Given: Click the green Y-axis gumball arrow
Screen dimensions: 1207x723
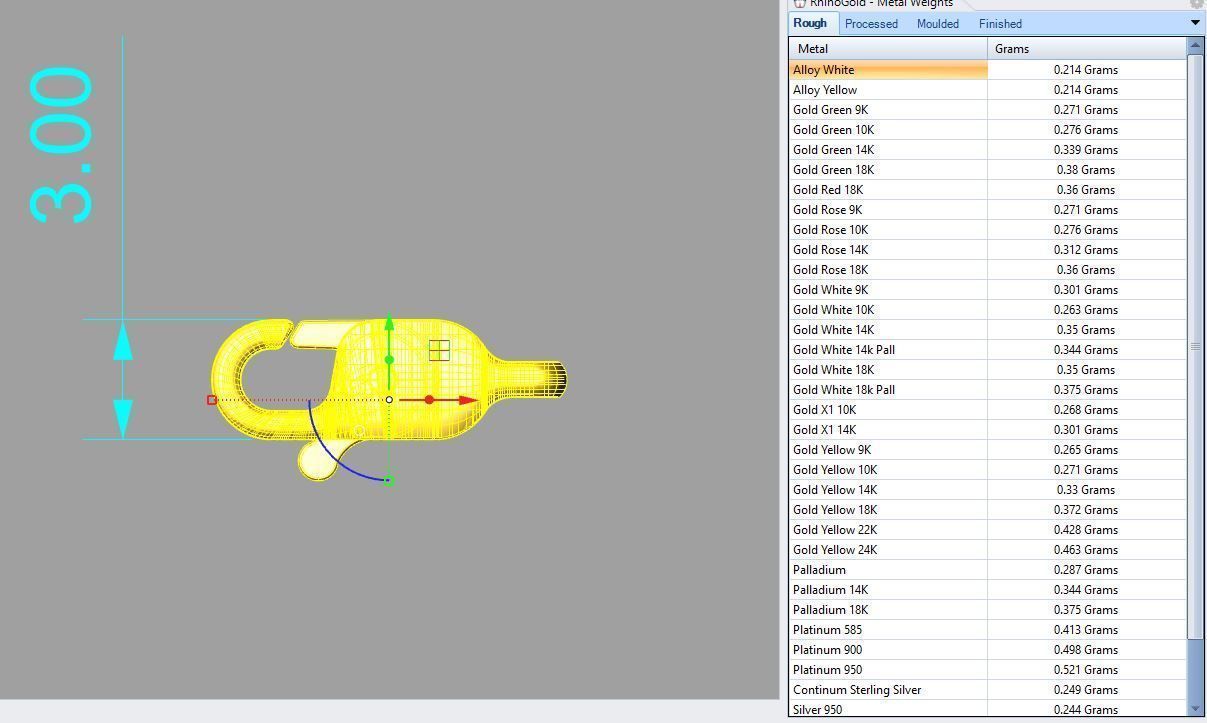Looking at the screenshot, I should (x=389, y=323).
